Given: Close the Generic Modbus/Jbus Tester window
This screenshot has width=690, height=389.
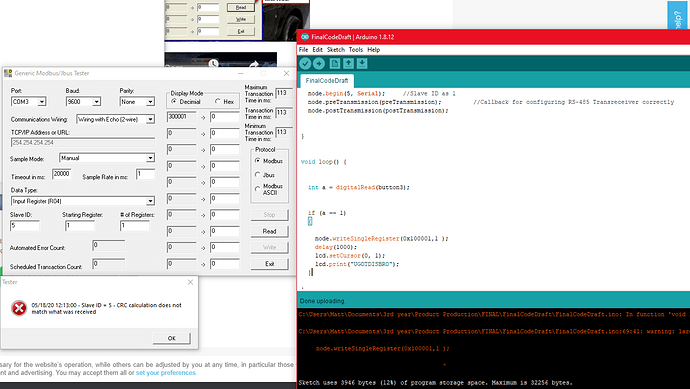Looking at the screenshot, I should click(286, 73).
